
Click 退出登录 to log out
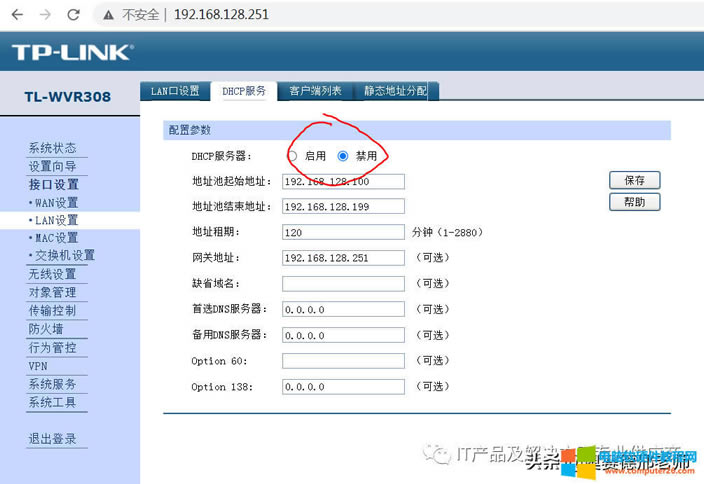coord(53,439)
